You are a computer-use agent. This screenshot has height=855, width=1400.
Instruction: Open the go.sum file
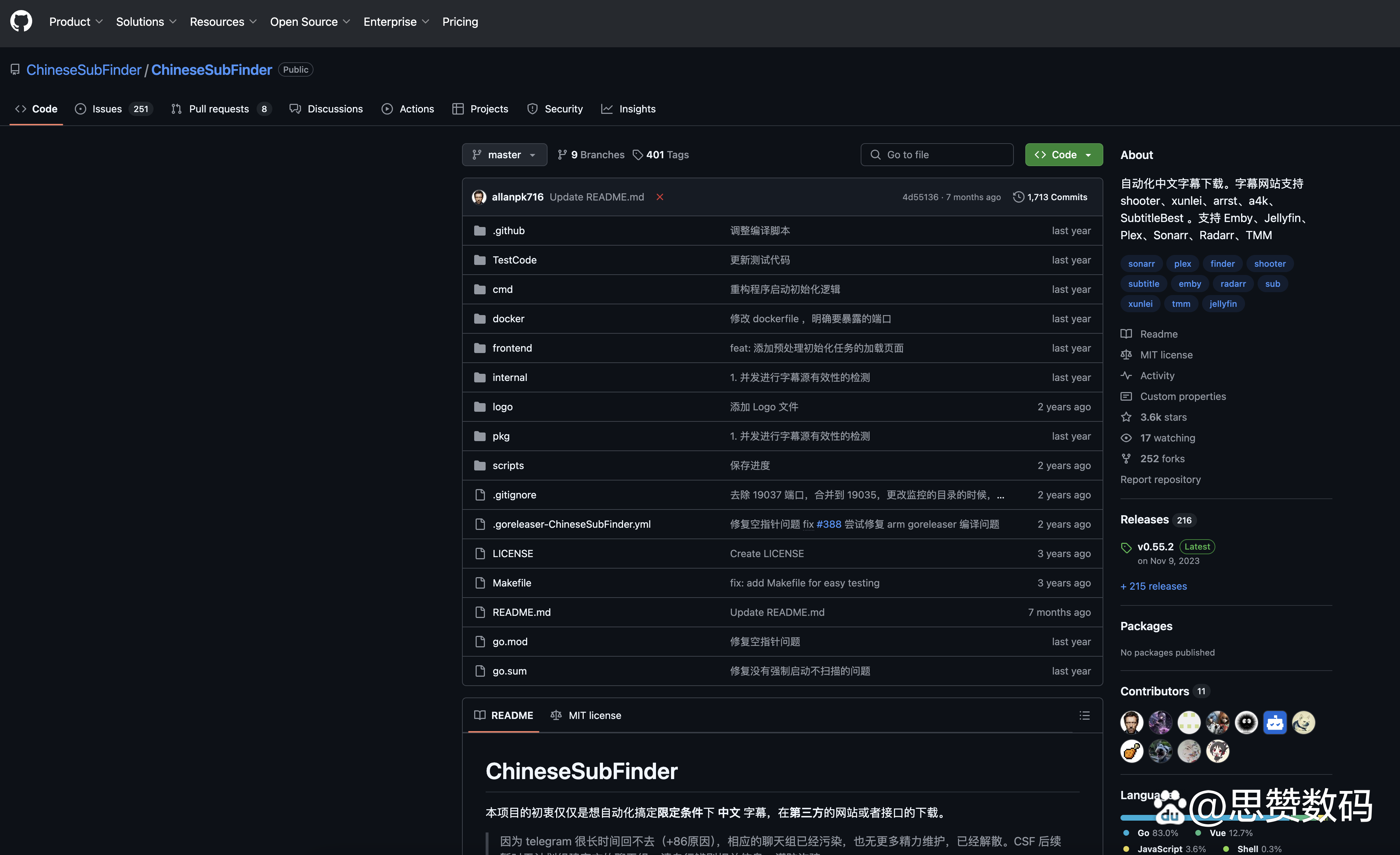pos(509,671)
